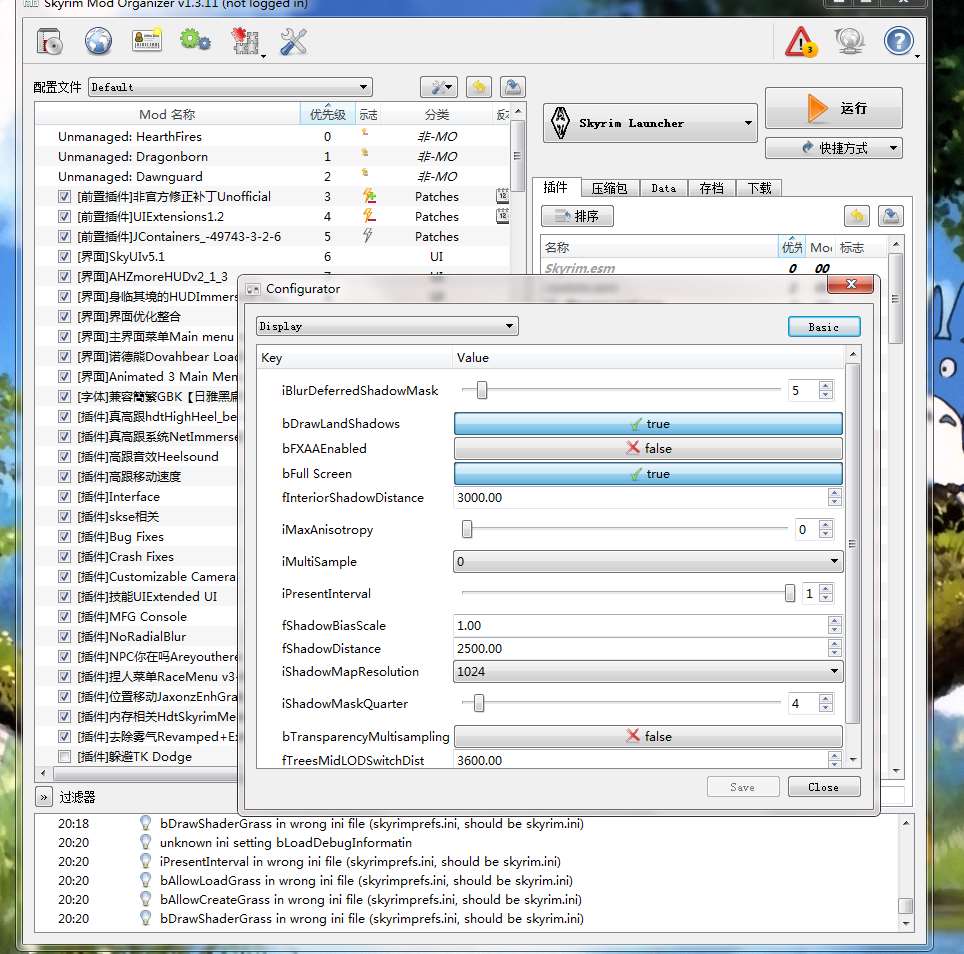
Task: Toggle bFXAAEnabled false button
Action: 648,448
